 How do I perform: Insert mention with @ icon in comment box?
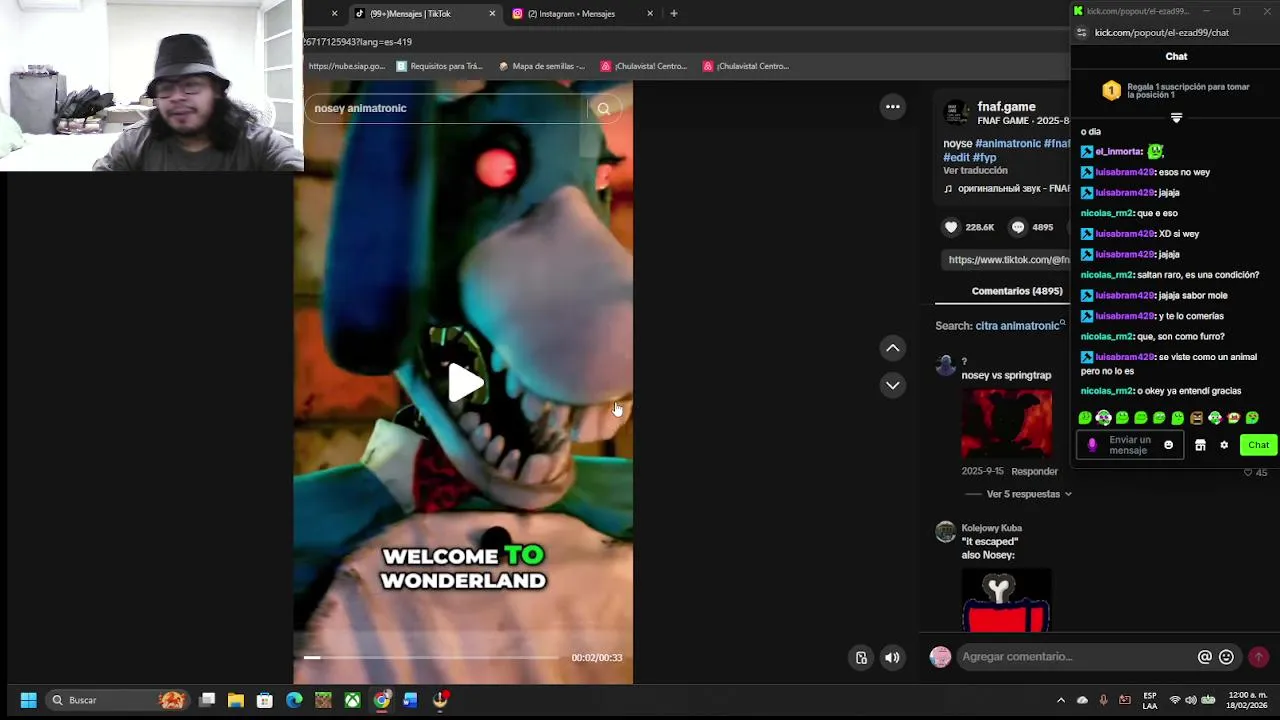click(1205, 657)
